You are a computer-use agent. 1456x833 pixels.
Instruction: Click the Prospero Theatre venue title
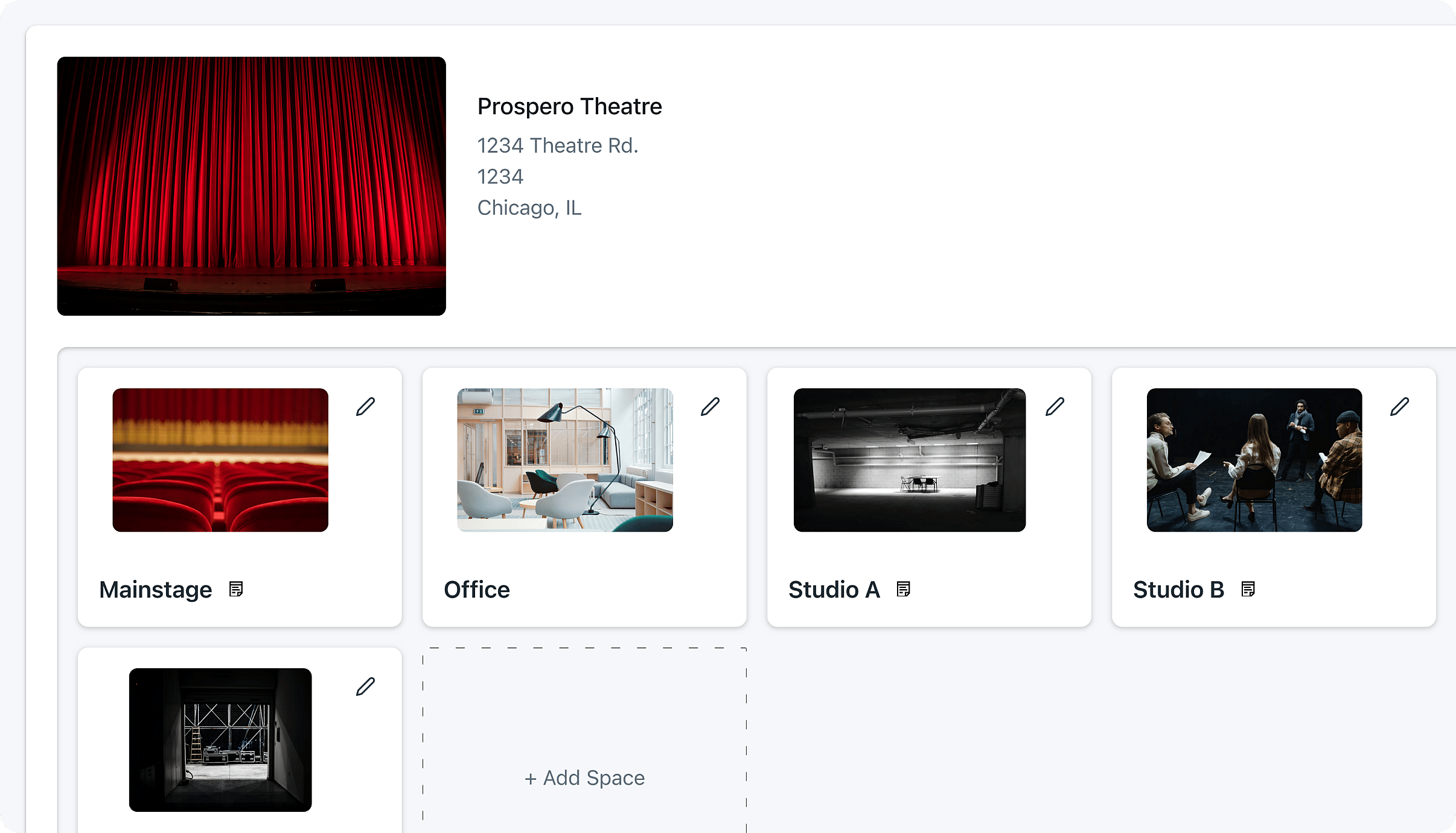pos(569,106)
